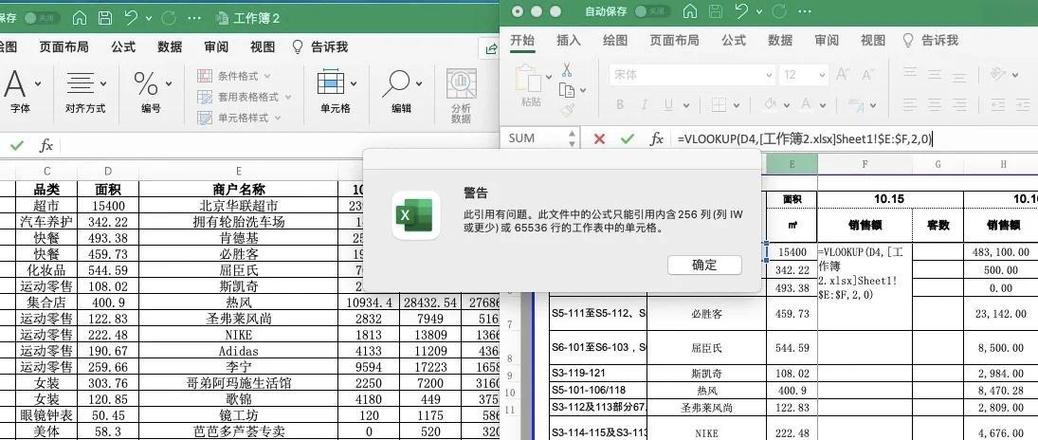This screenshot has width=1038, height=440.
Task: Click 告诉我 search in the right window
Action: (x=931, y=40)
